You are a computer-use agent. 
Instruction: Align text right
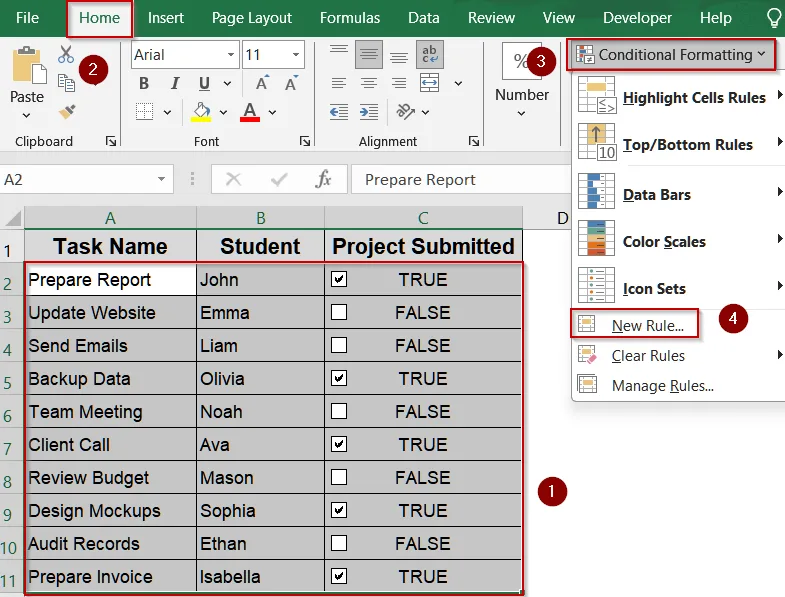[399, 83]
